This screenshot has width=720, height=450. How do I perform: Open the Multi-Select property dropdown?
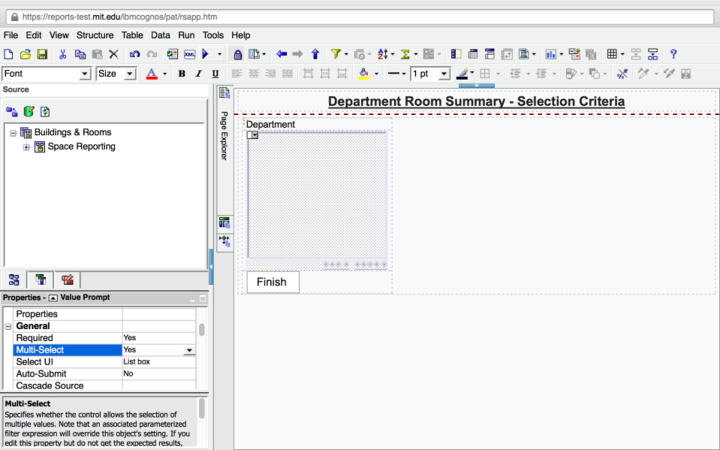pyautogui.click(x=189, y=350)
